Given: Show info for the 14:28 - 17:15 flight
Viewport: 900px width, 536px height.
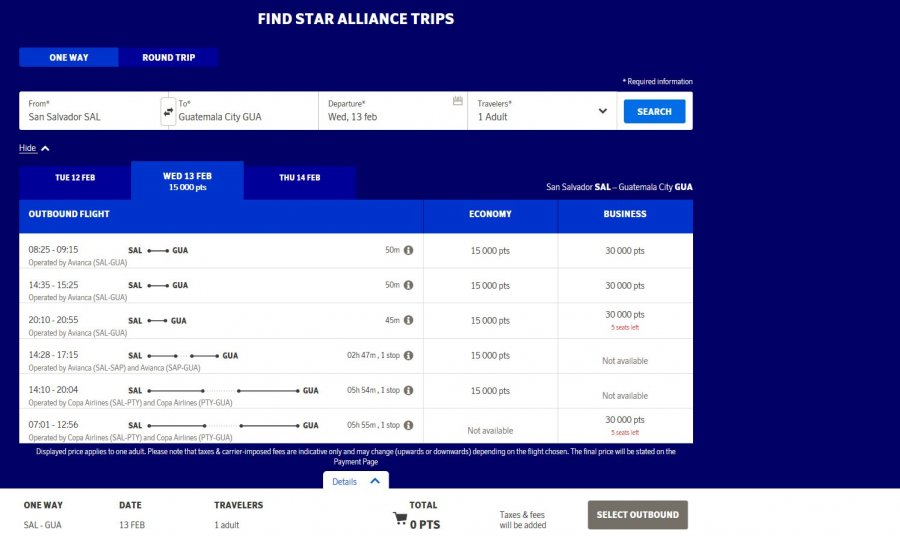Looking at the screenshot, I should [408, 355].
